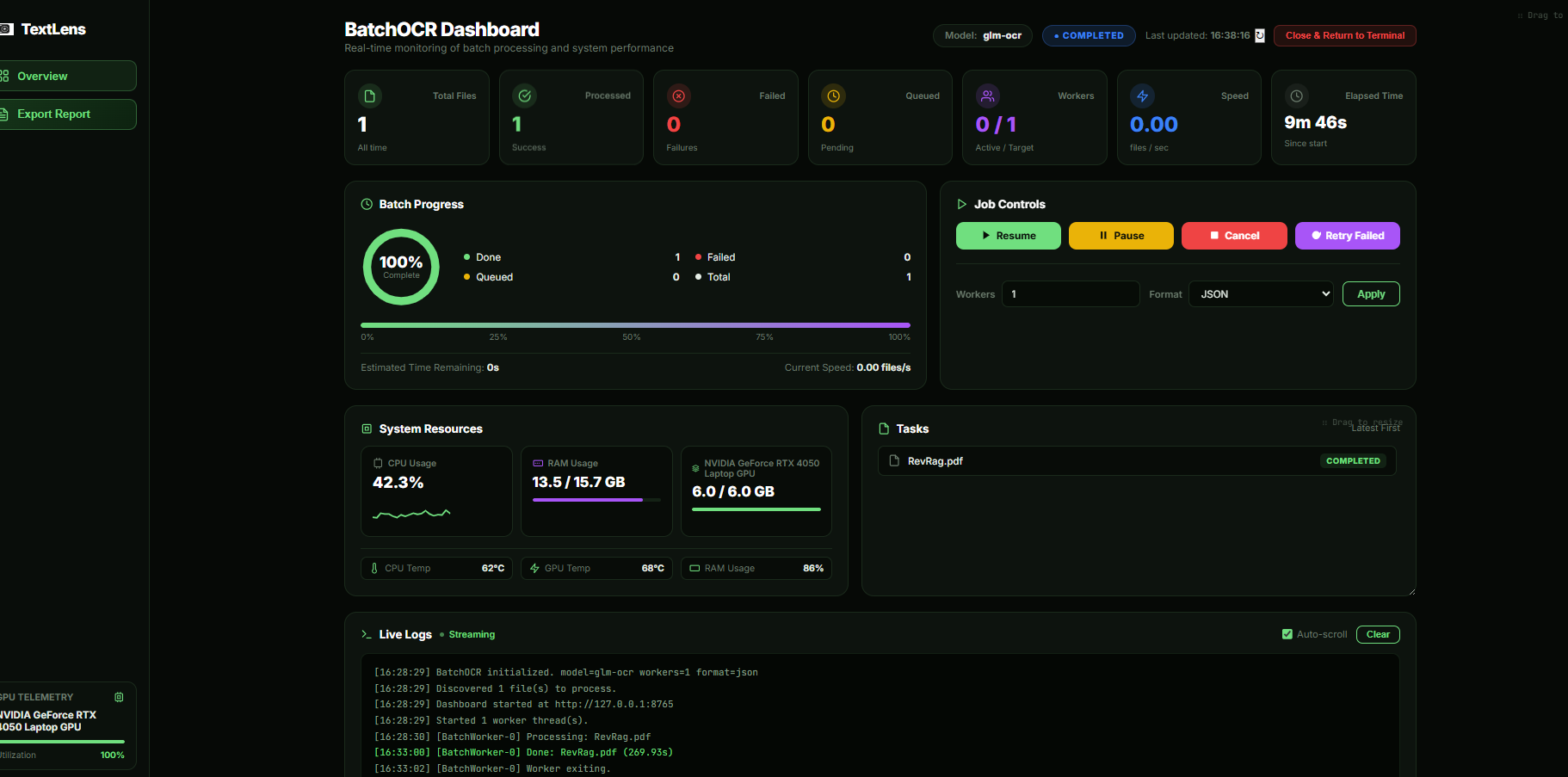The height and width of the screenshot is (777, 1568).
Task: Click the GPU Temp bolt icon
Action: point(534,568)
